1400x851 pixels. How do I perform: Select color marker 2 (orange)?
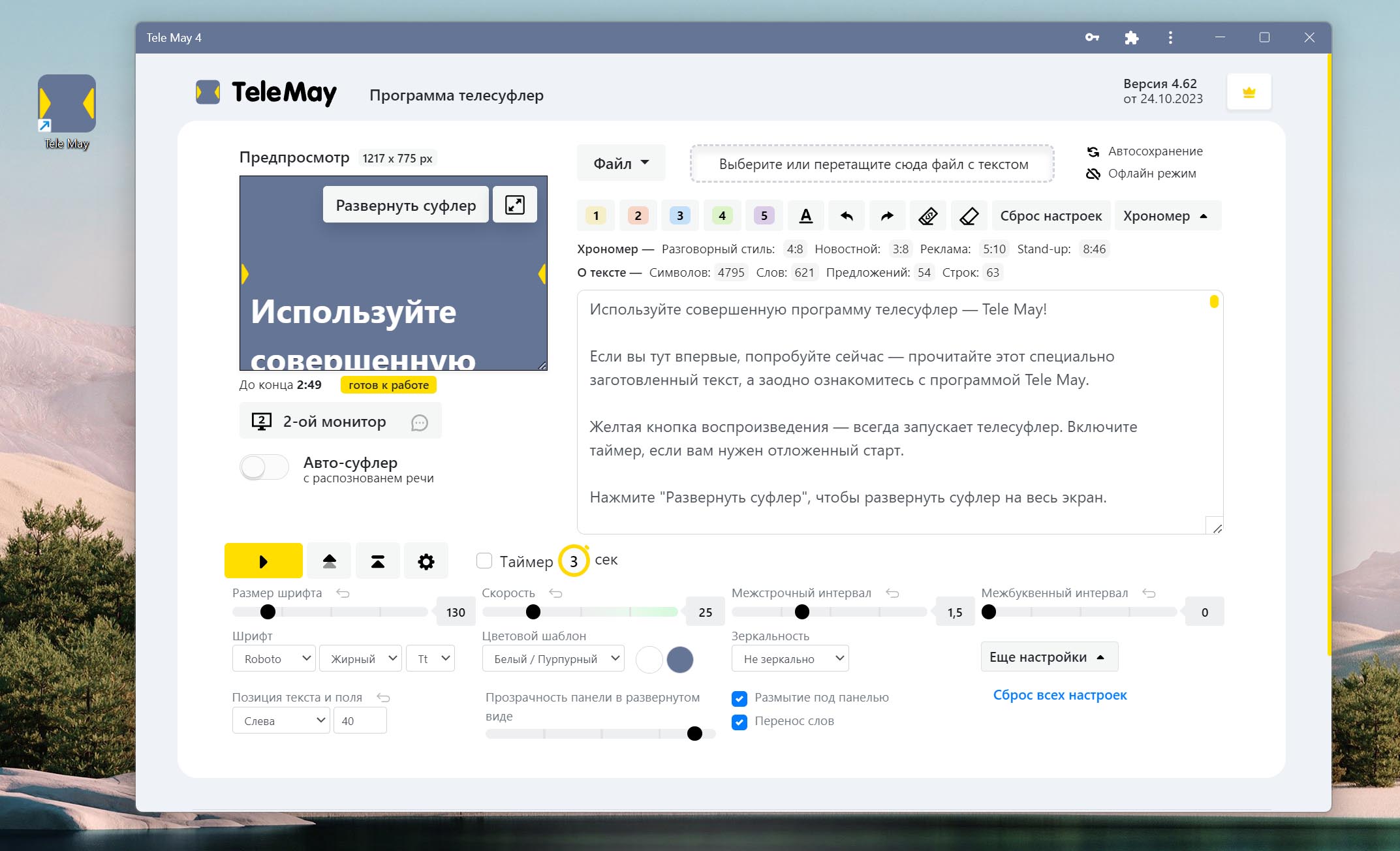[x=638, y=215]
